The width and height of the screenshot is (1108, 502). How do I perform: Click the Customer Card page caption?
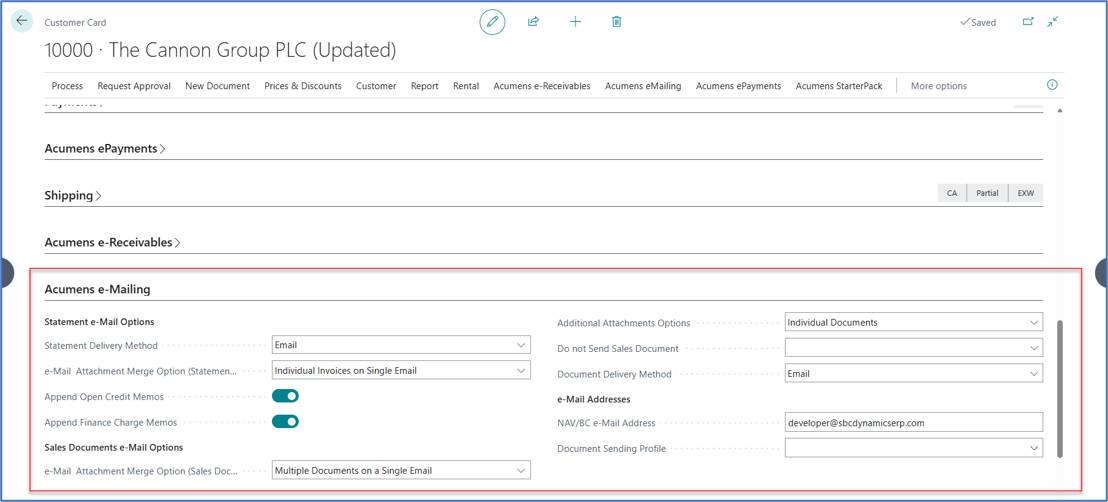76,23
